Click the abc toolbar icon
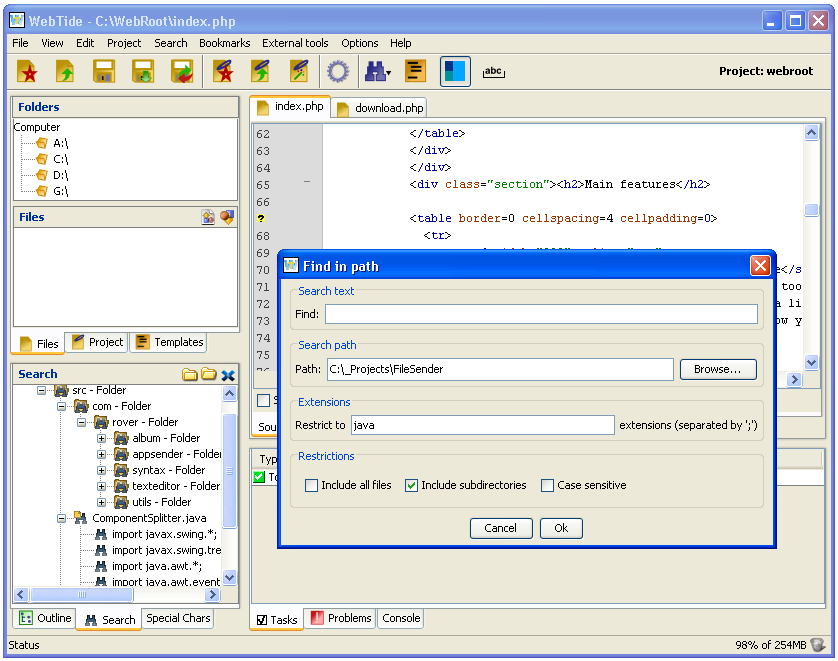Screen dimensions: 838x661 tap(493, 72)
